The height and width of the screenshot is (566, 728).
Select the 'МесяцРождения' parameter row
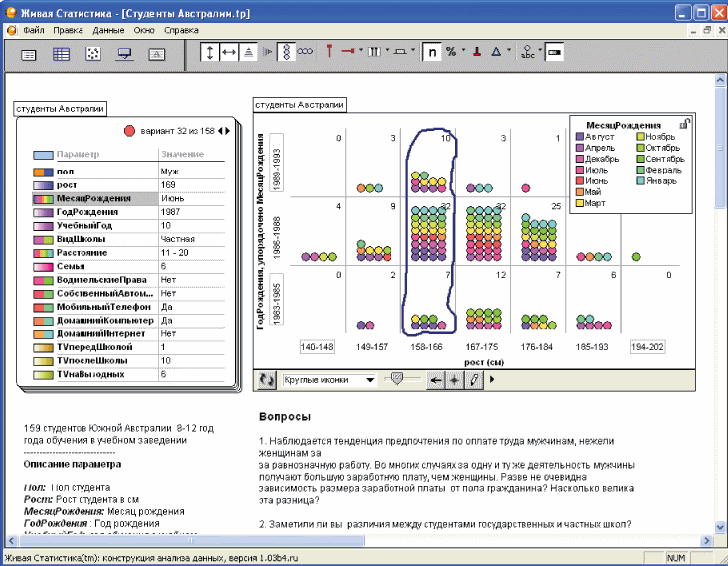click(x=94, y=199)
